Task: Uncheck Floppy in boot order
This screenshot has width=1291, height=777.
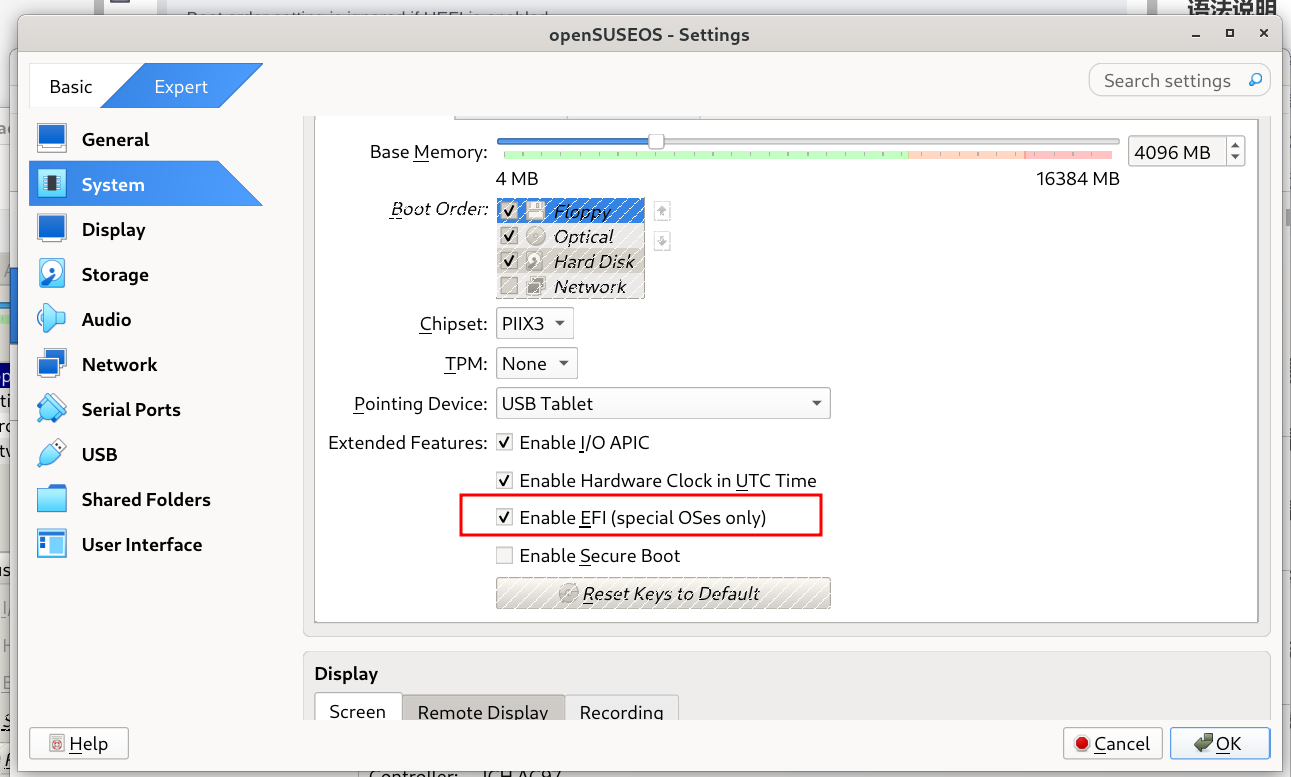Action: click(509, 211)
